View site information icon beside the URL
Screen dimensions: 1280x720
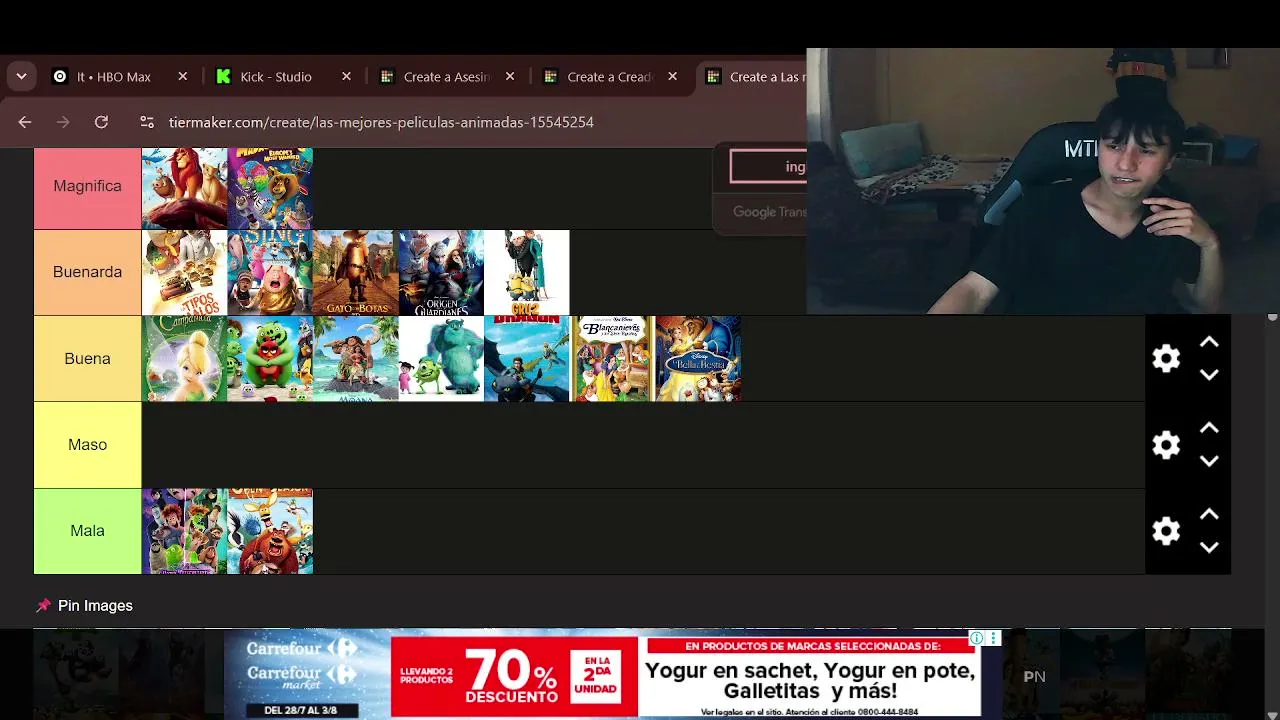click(147, 122)
